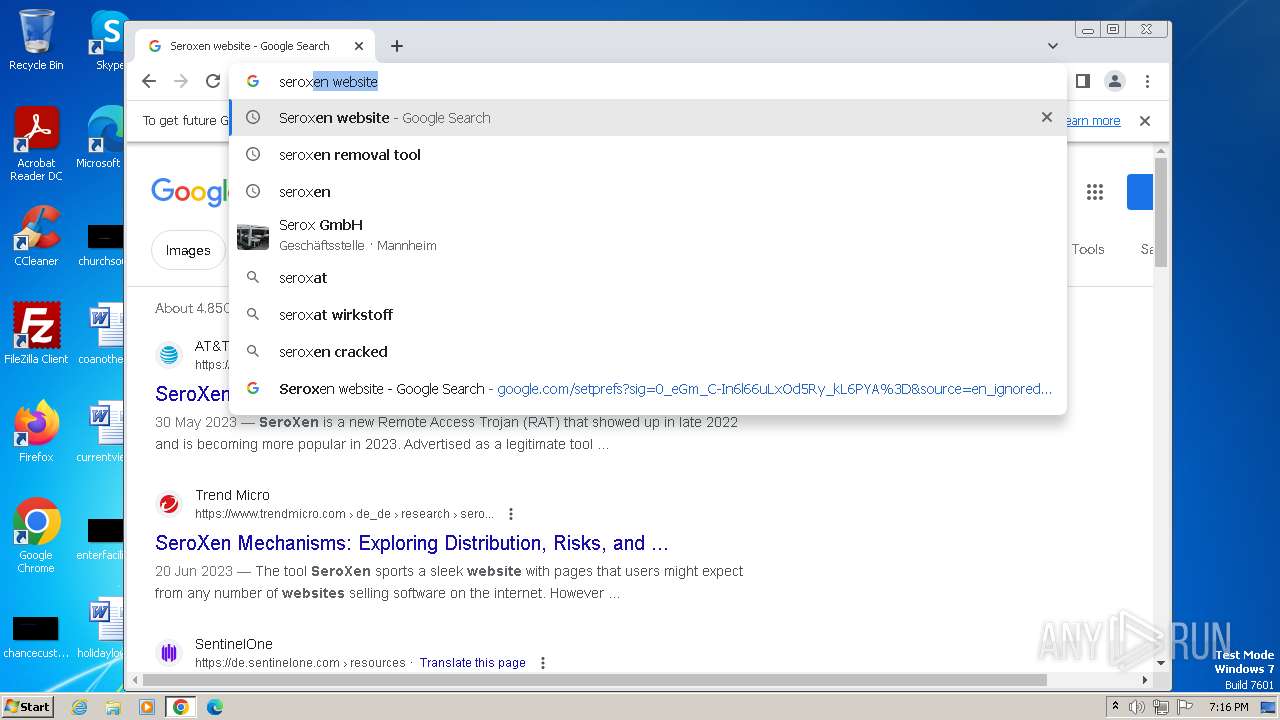This screenshot has width=1280, height=720.
Task: Click the AT&T favicon icon
Action: [x=169, y=355]
